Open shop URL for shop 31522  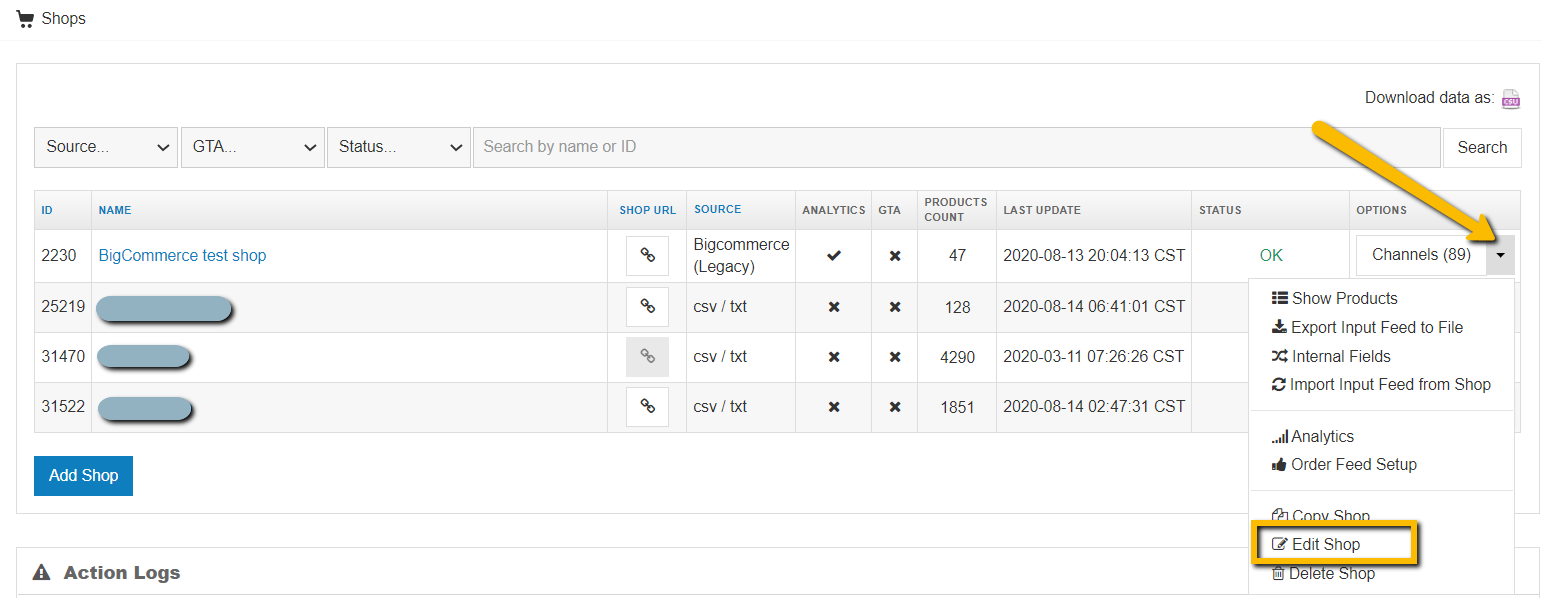click(x=647, y=407)
